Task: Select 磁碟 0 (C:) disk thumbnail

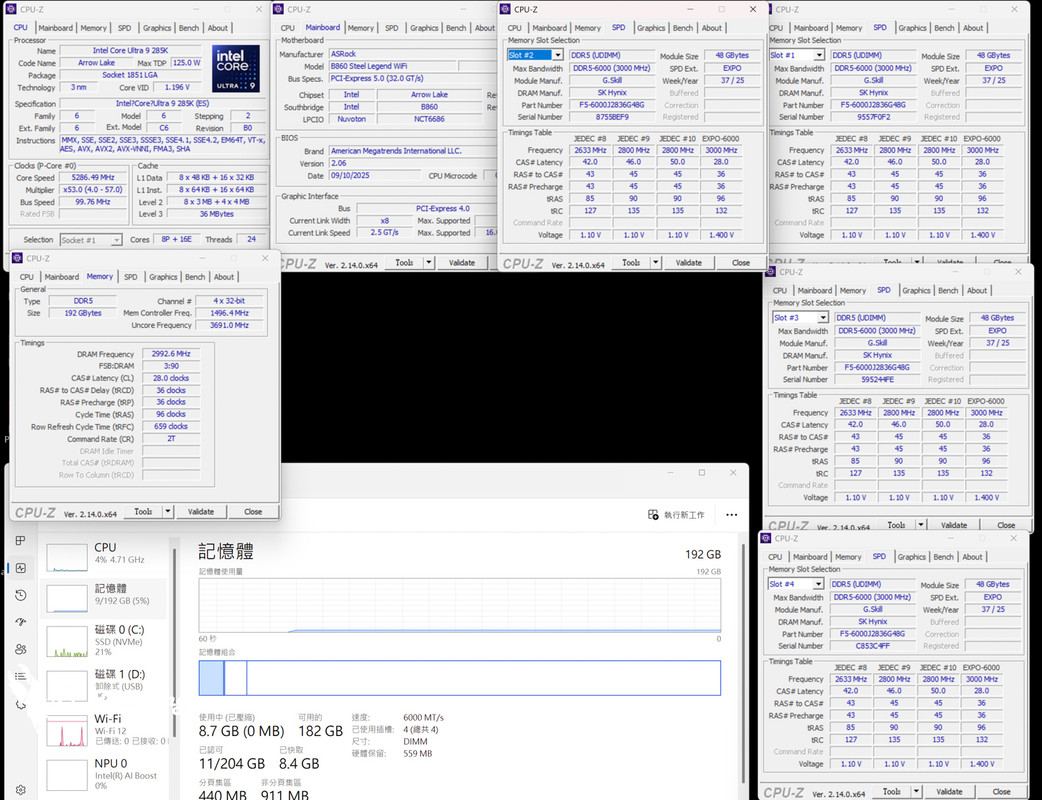Action: pyautogui.click(x=66, y=642)
